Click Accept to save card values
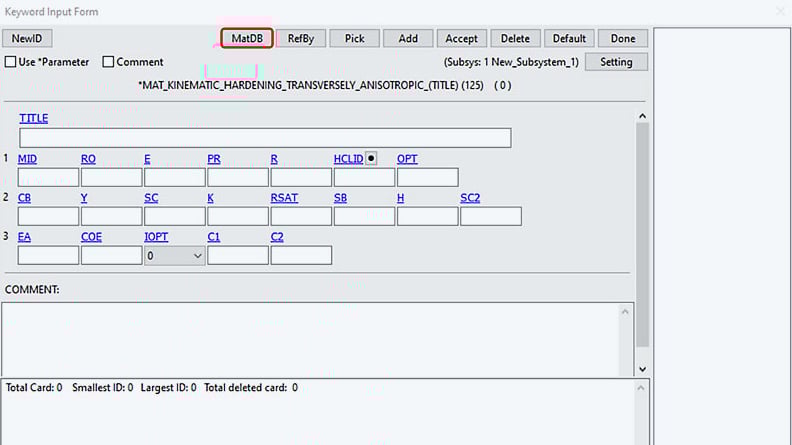Image resolution: width=792 pixels, height=445 pixels. [461, 38]
